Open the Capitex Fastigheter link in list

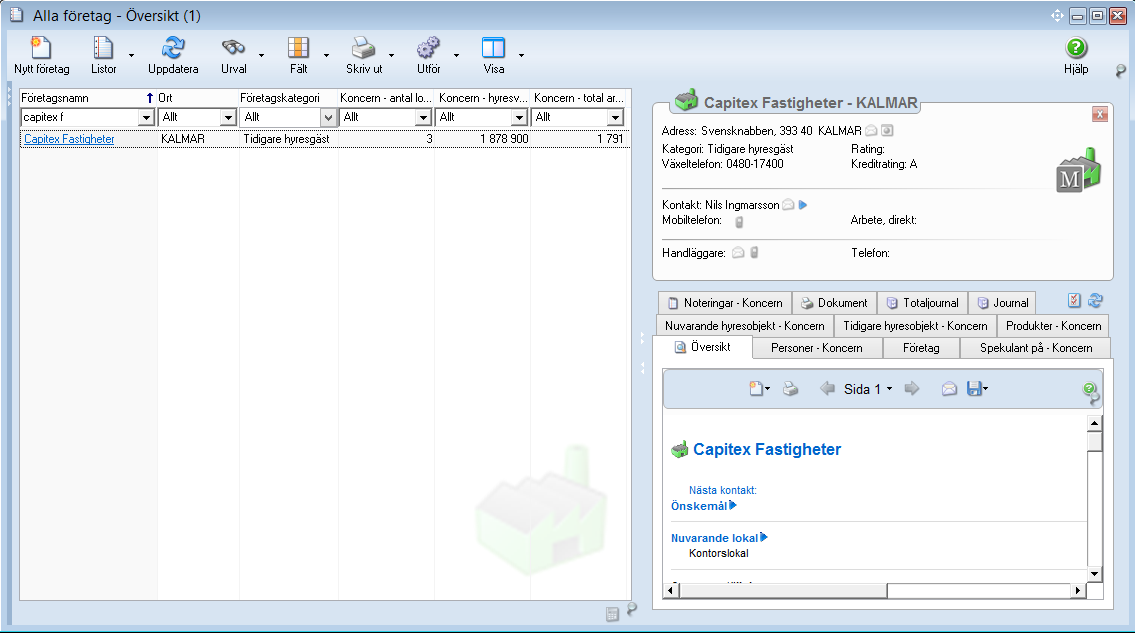click(69, 139)
